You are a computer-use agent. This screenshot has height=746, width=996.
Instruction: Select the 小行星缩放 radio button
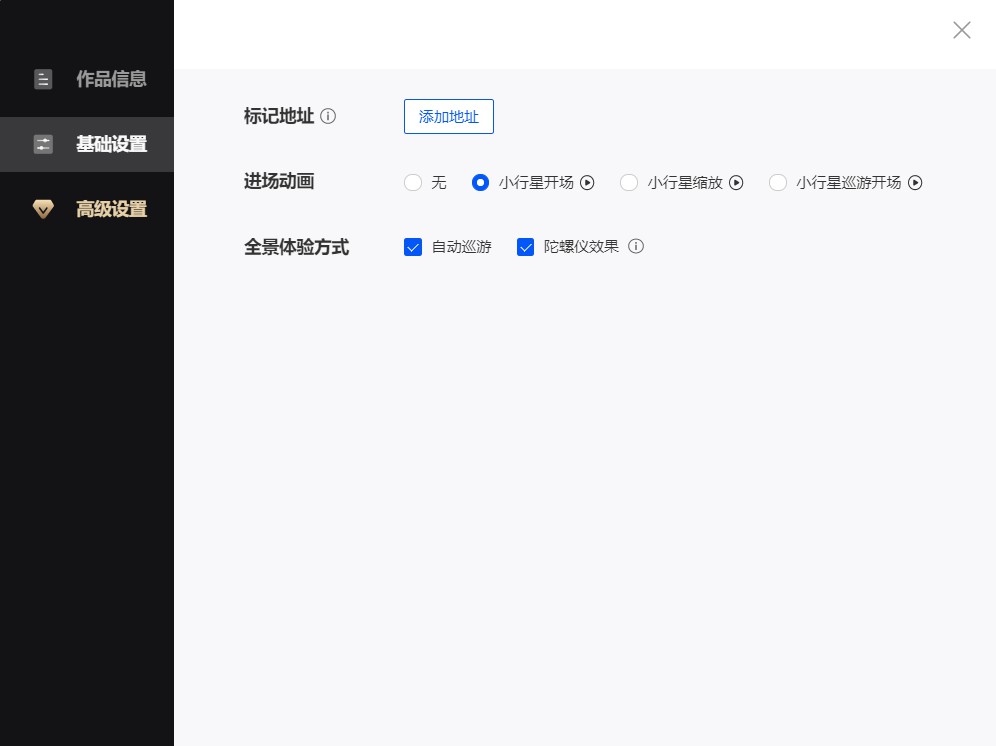click(x=629, y=183)
